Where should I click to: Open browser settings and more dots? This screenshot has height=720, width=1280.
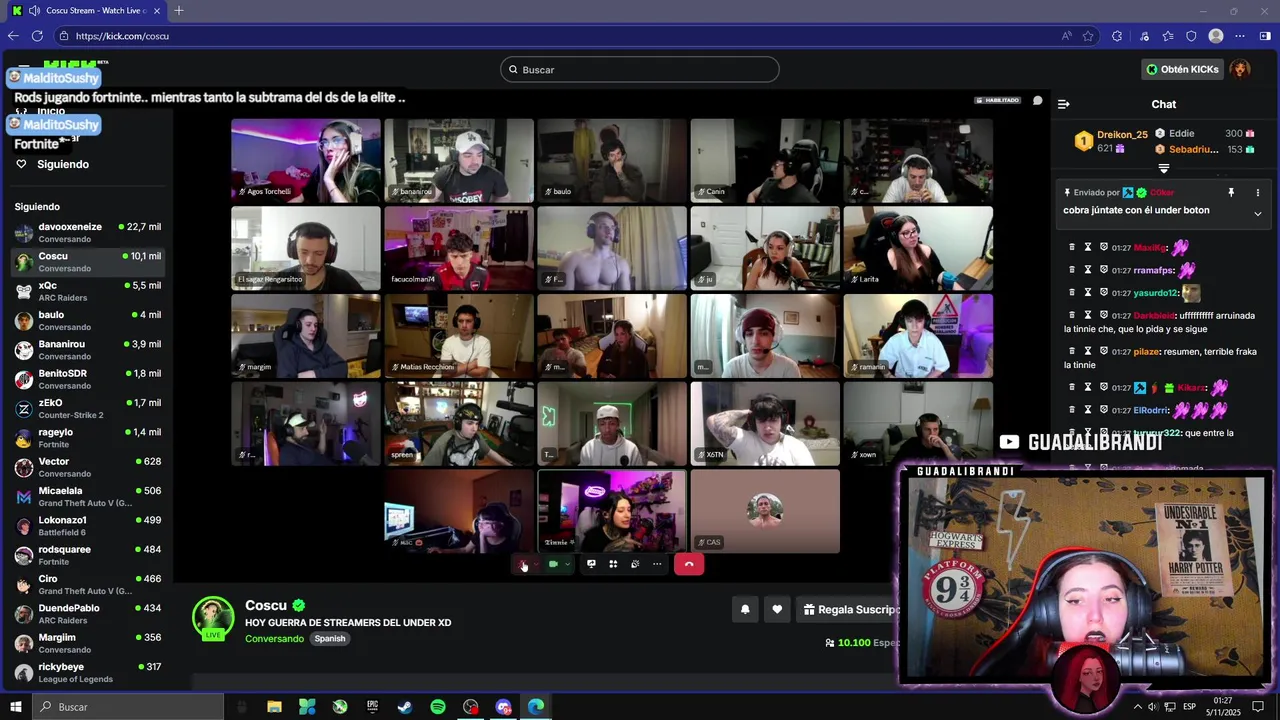[1240, 36]
